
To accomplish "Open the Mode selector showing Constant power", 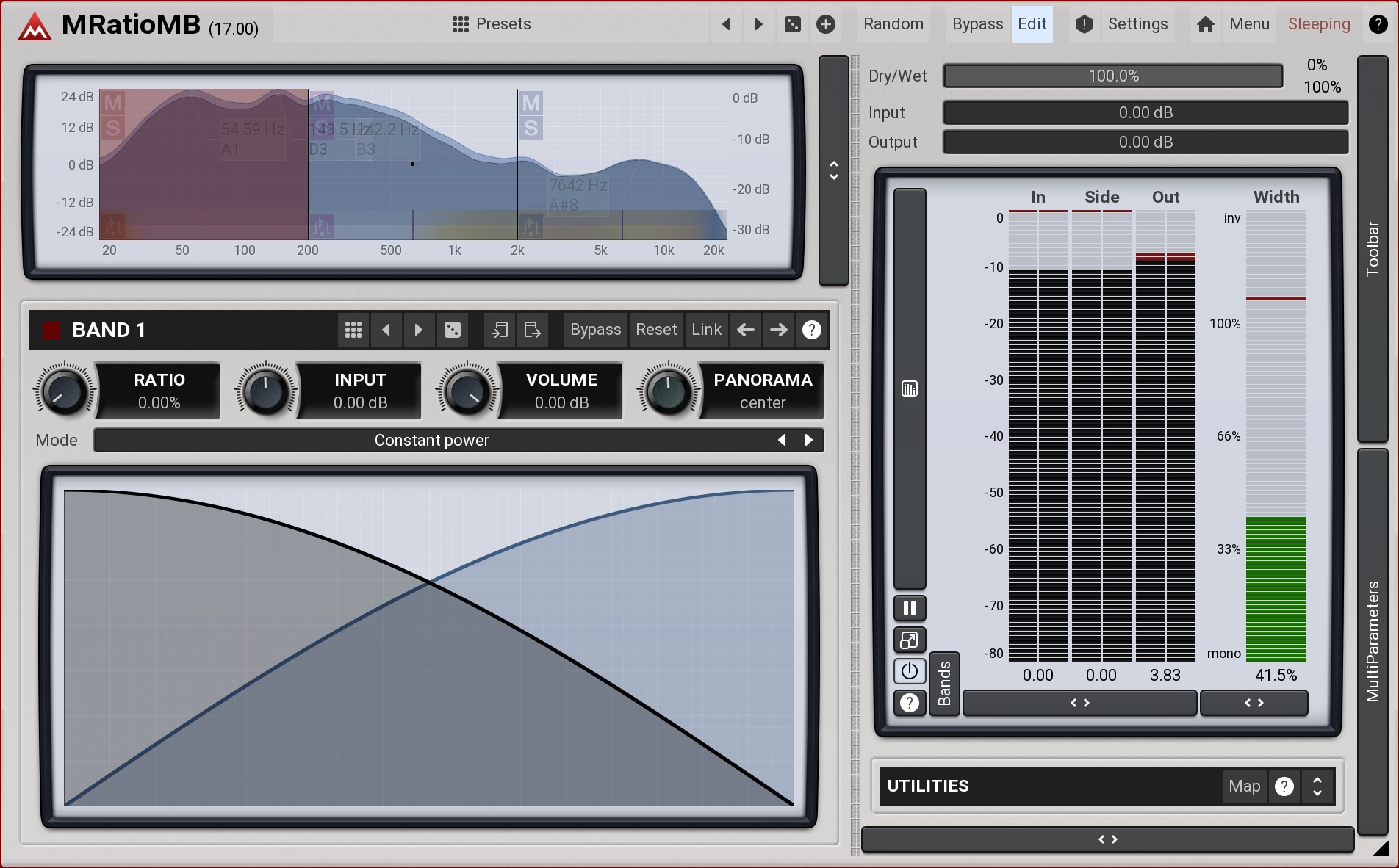I will [x=431, y=441].
